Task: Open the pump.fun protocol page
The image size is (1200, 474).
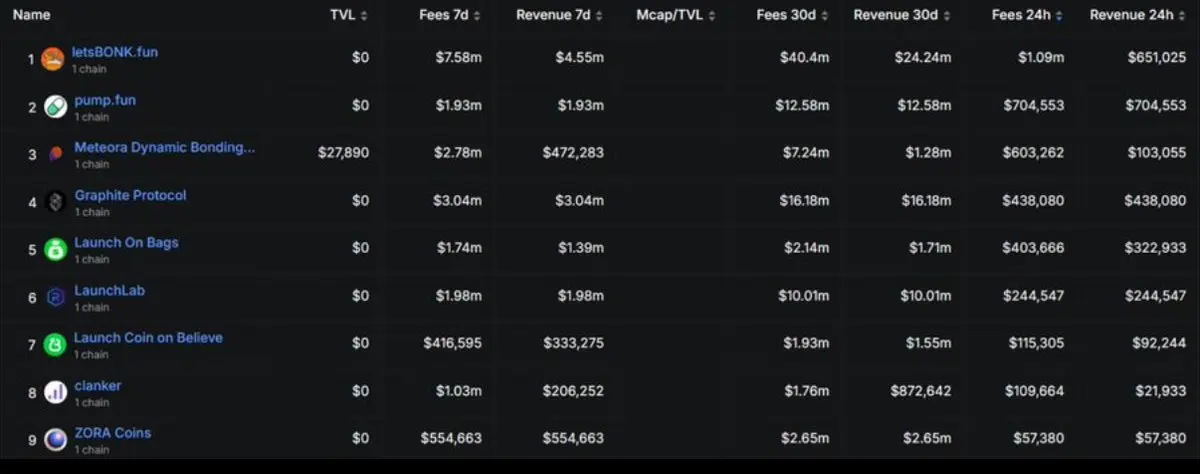Action: [105, 100]
